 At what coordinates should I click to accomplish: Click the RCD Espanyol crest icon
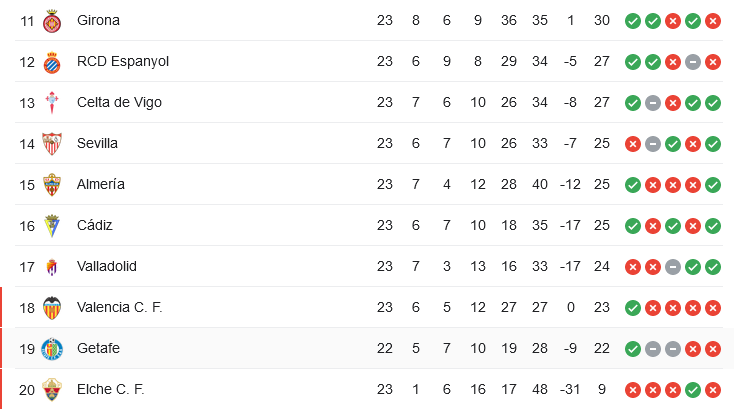click(52, 62)
